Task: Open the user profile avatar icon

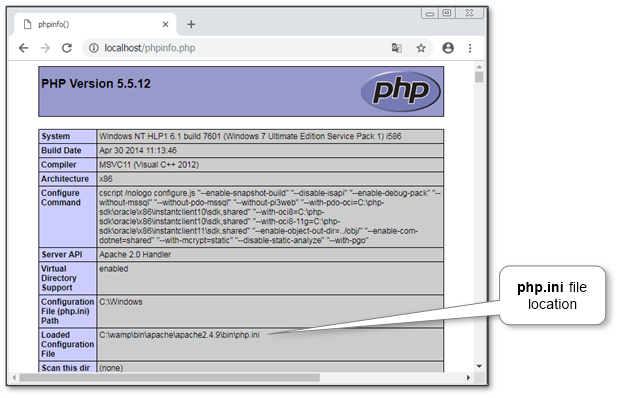Action: [448, 48]
